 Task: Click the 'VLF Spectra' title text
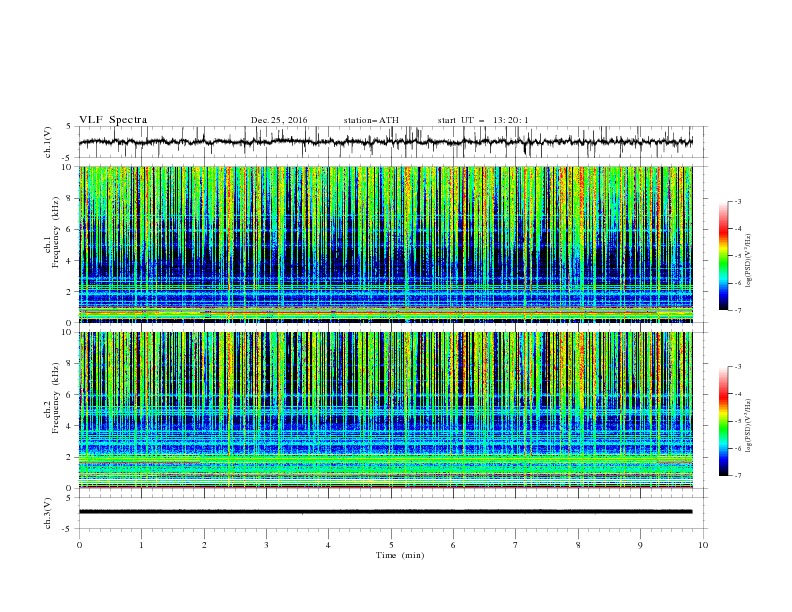[113, 120]
